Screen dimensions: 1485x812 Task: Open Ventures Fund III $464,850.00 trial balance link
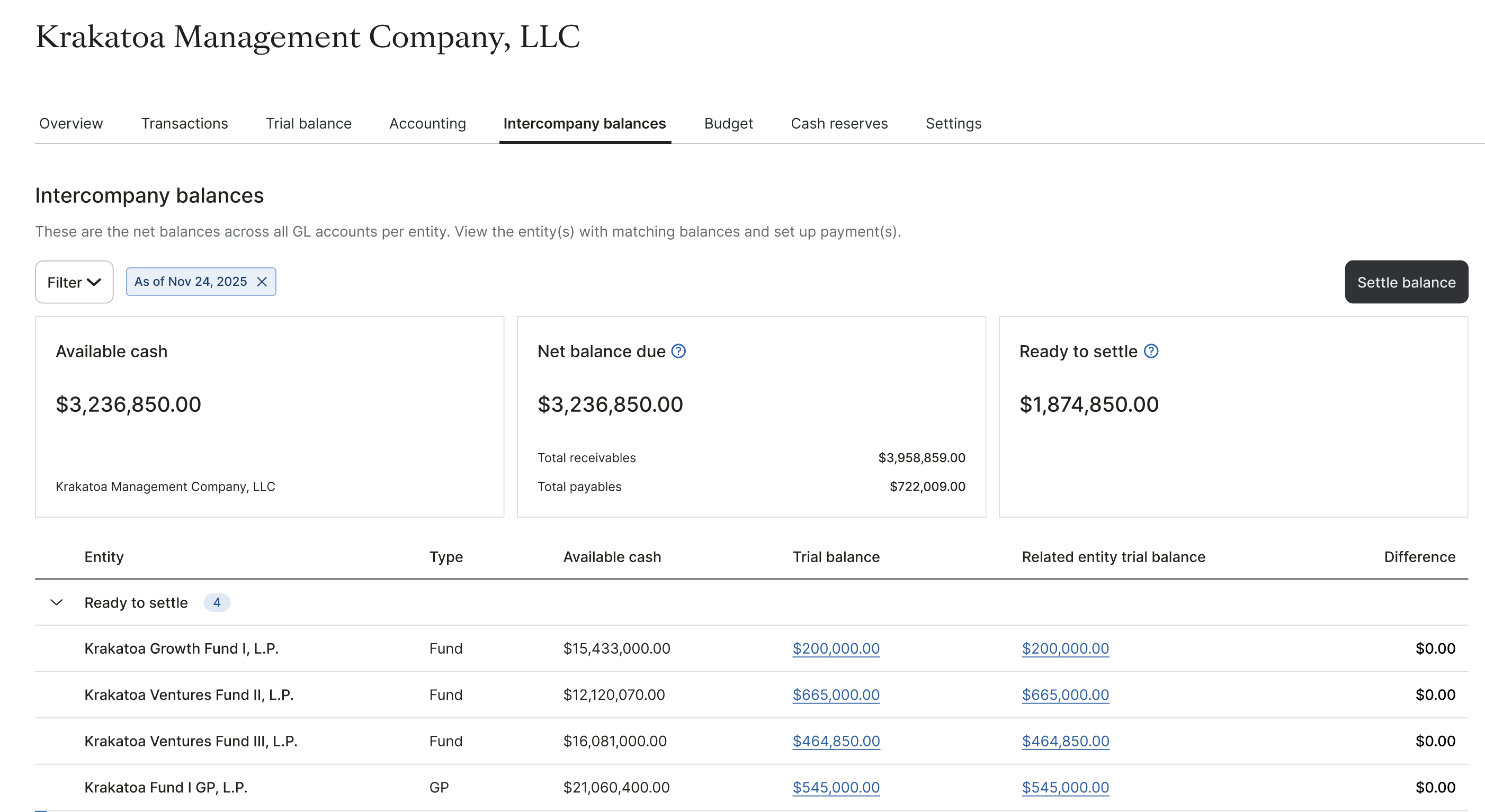click(x=835, y=741)
